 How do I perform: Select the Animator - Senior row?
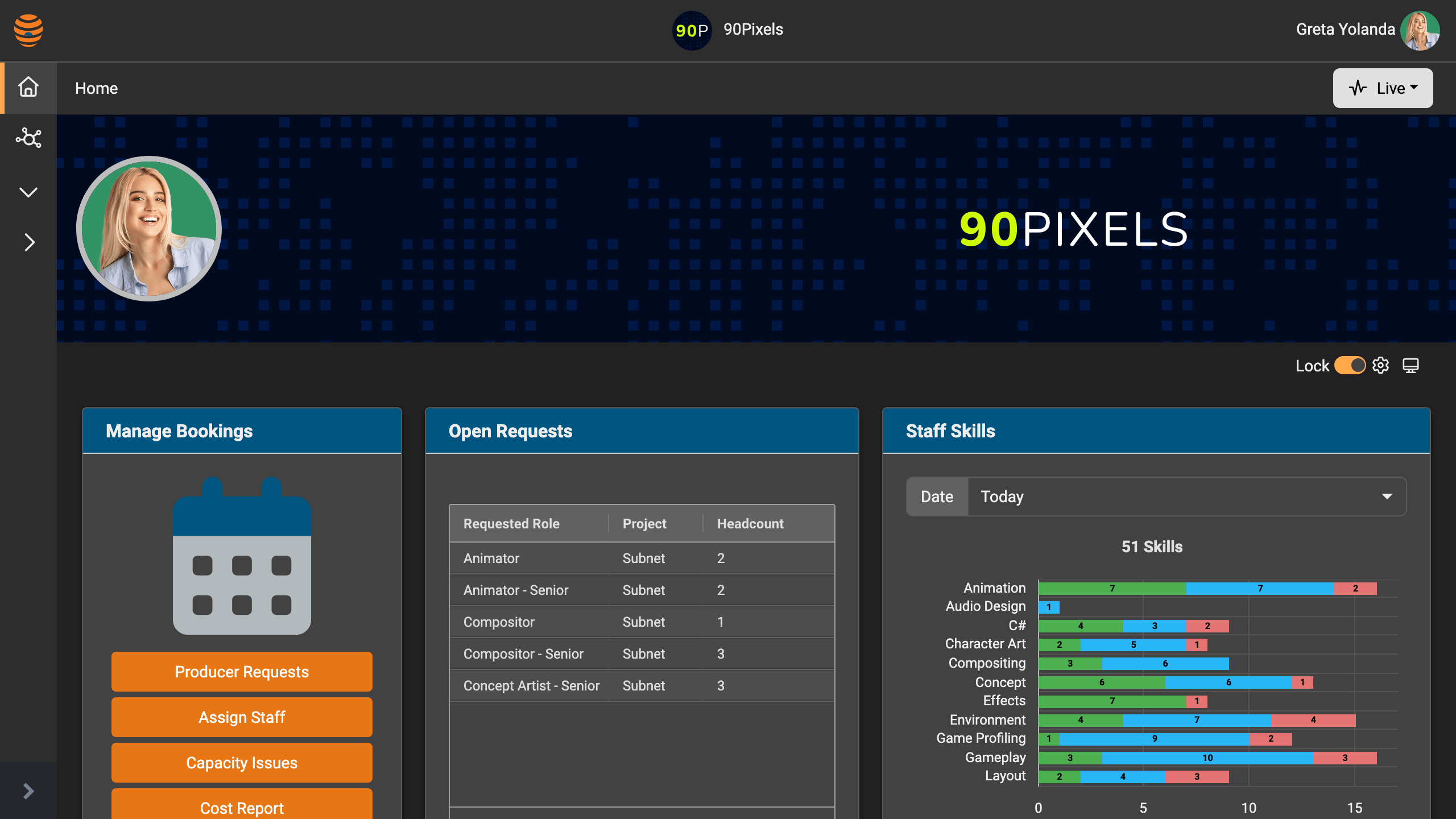click(x=642, y=590)
